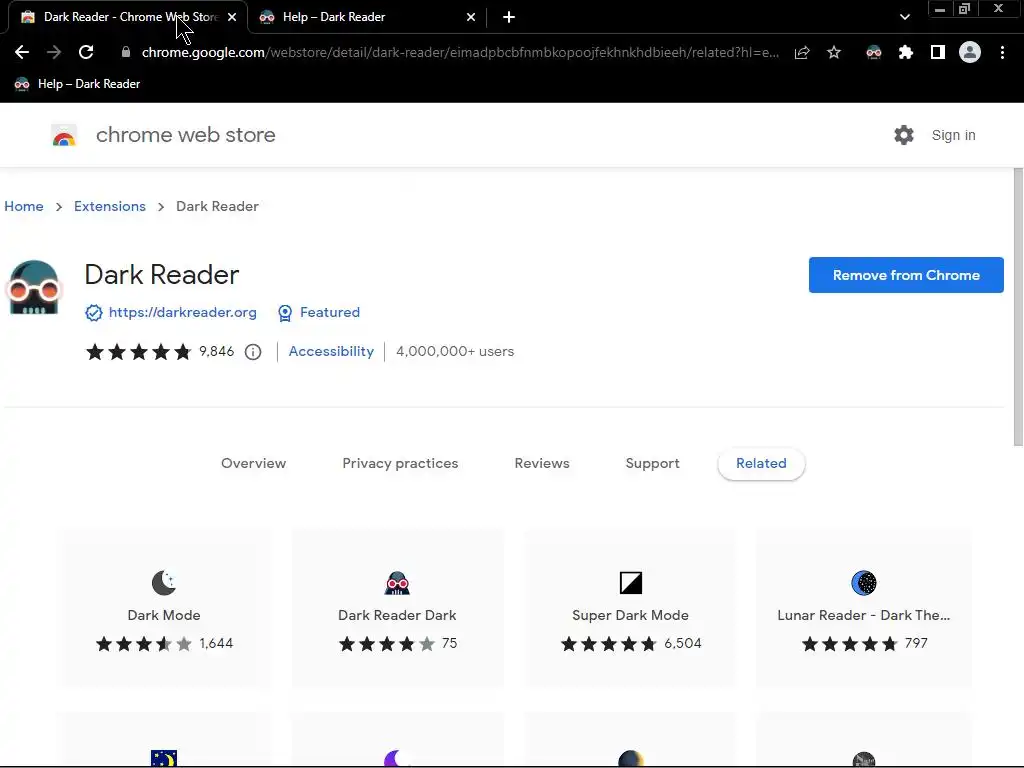Click the Dark Reader extension logo image

(34, 287)
